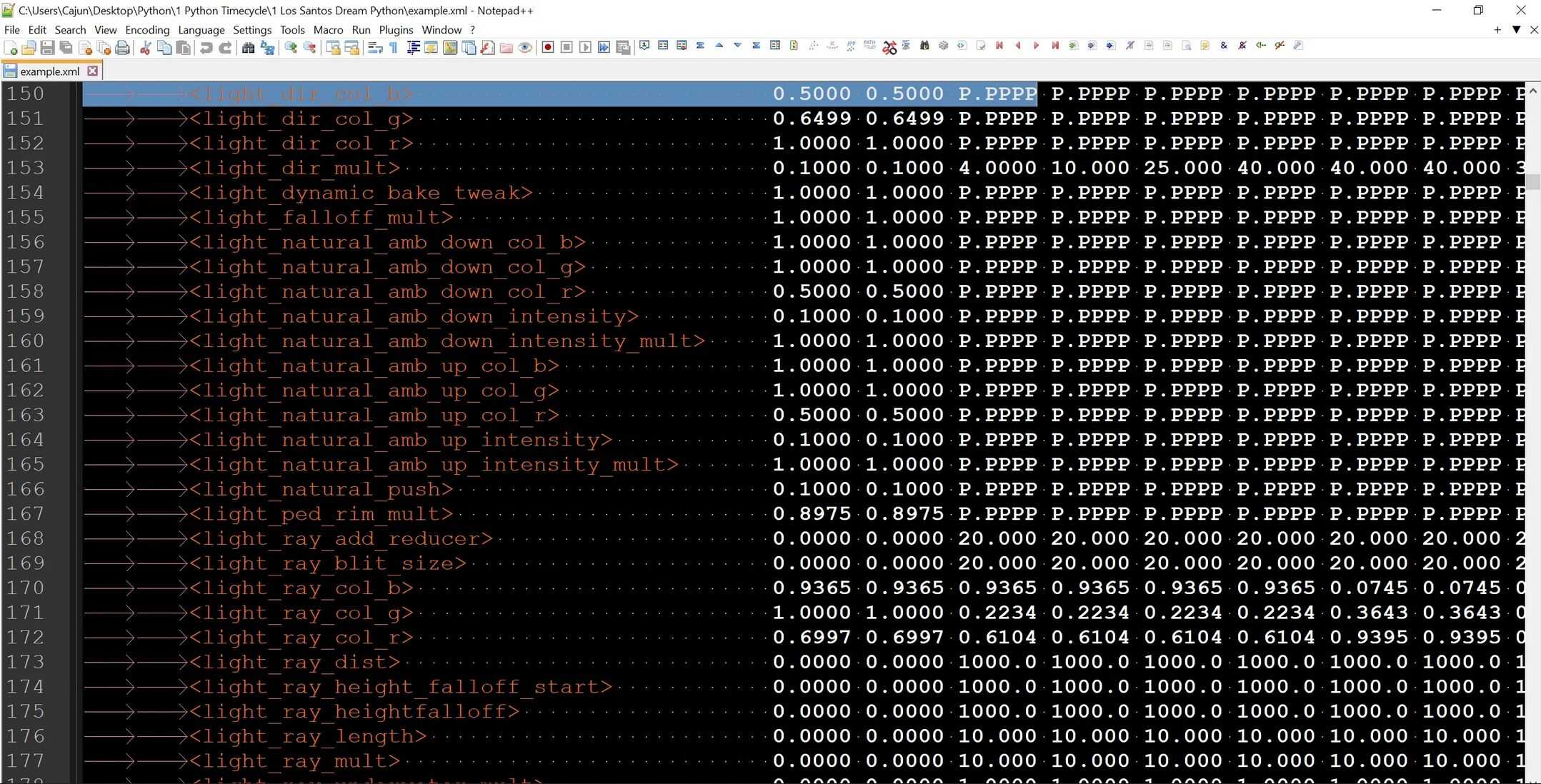1541x784 pixels.
Task: Click the Zoom in magnifier icon
Action: point(291,48)
